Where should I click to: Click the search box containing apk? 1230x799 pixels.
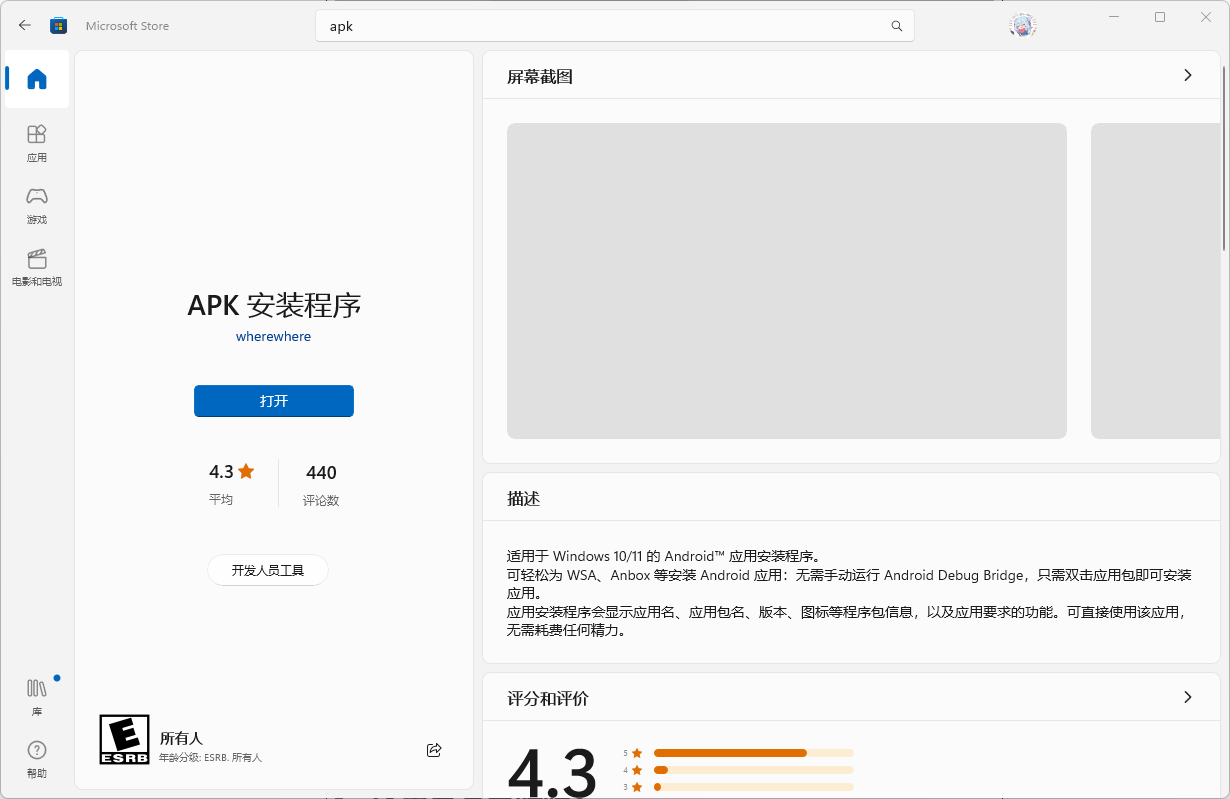600,26
